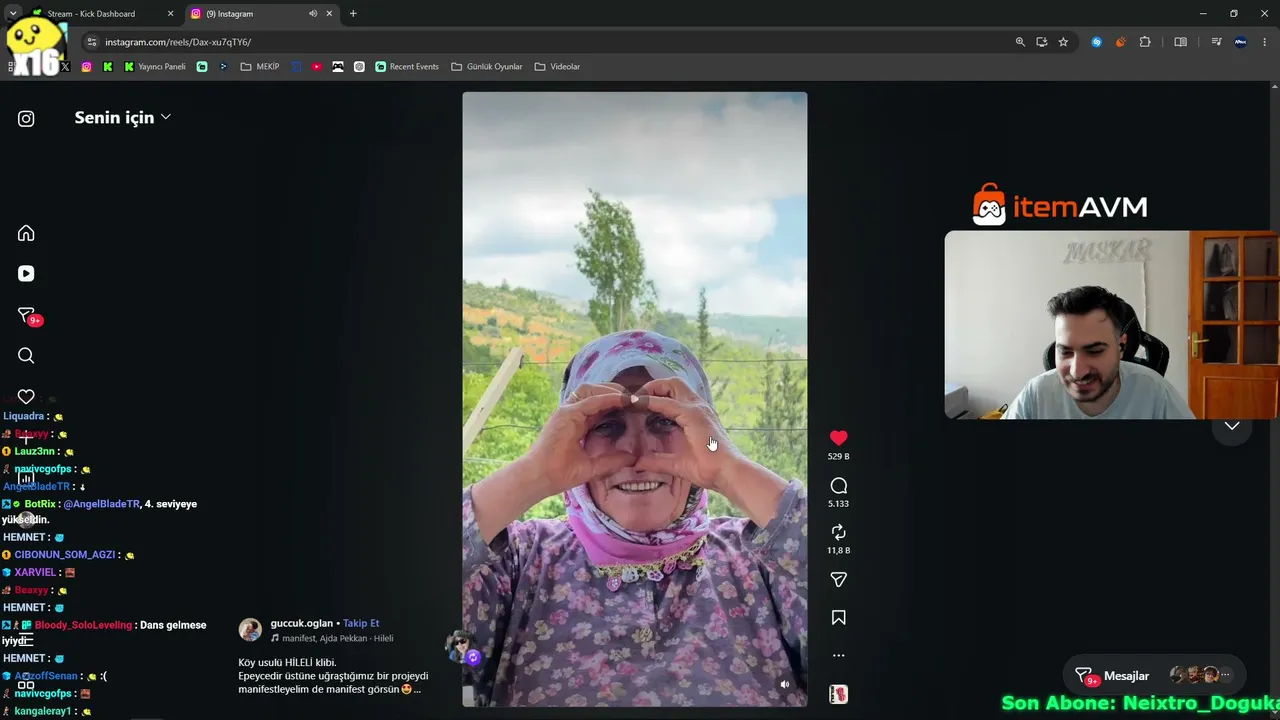Click the @AngelBladeTR mention in BotRix message
Image resolution: width=1280 pixels, height=720 pixels.
(x=101, y=504)
